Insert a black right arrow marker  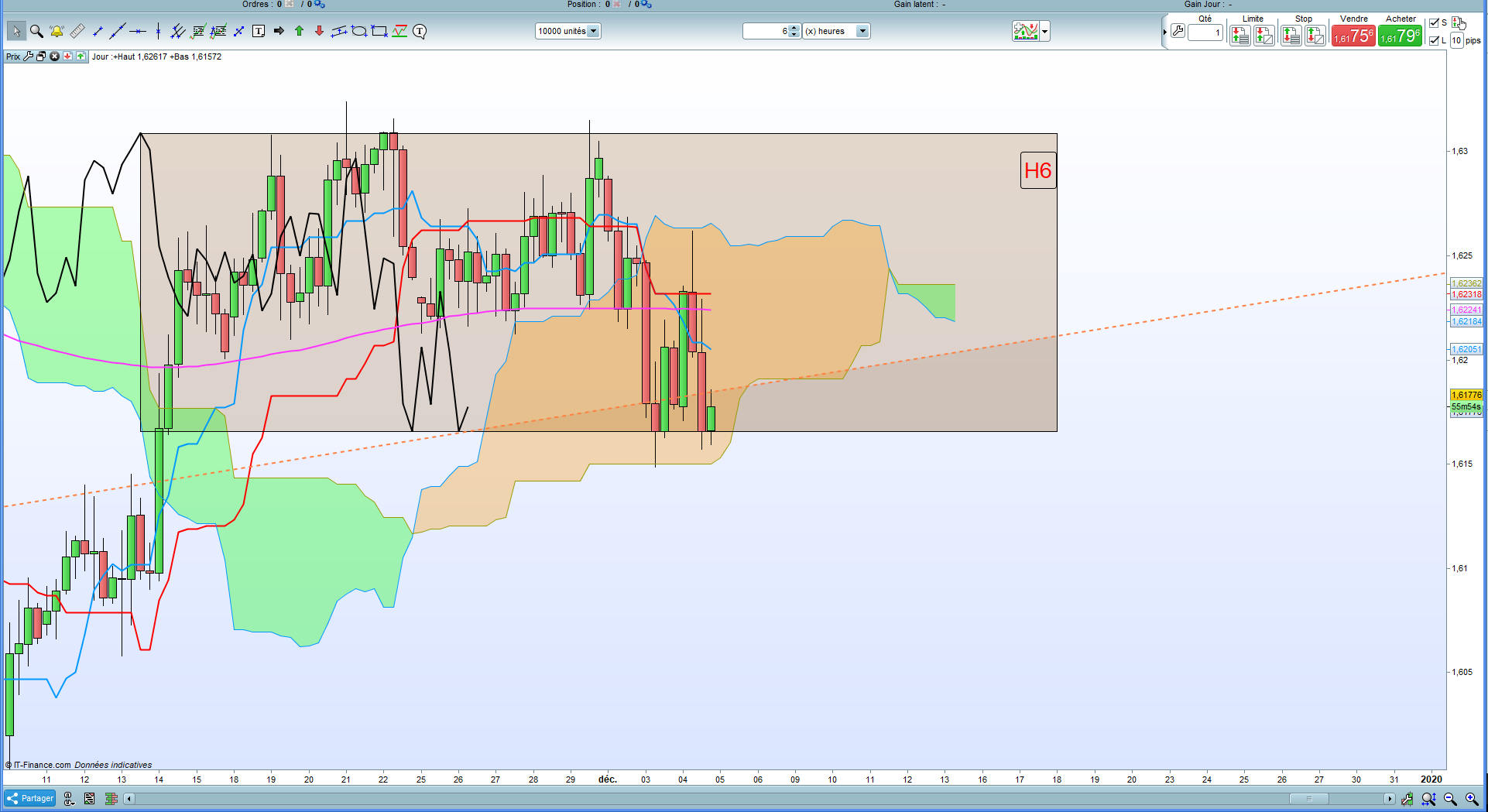279,31
